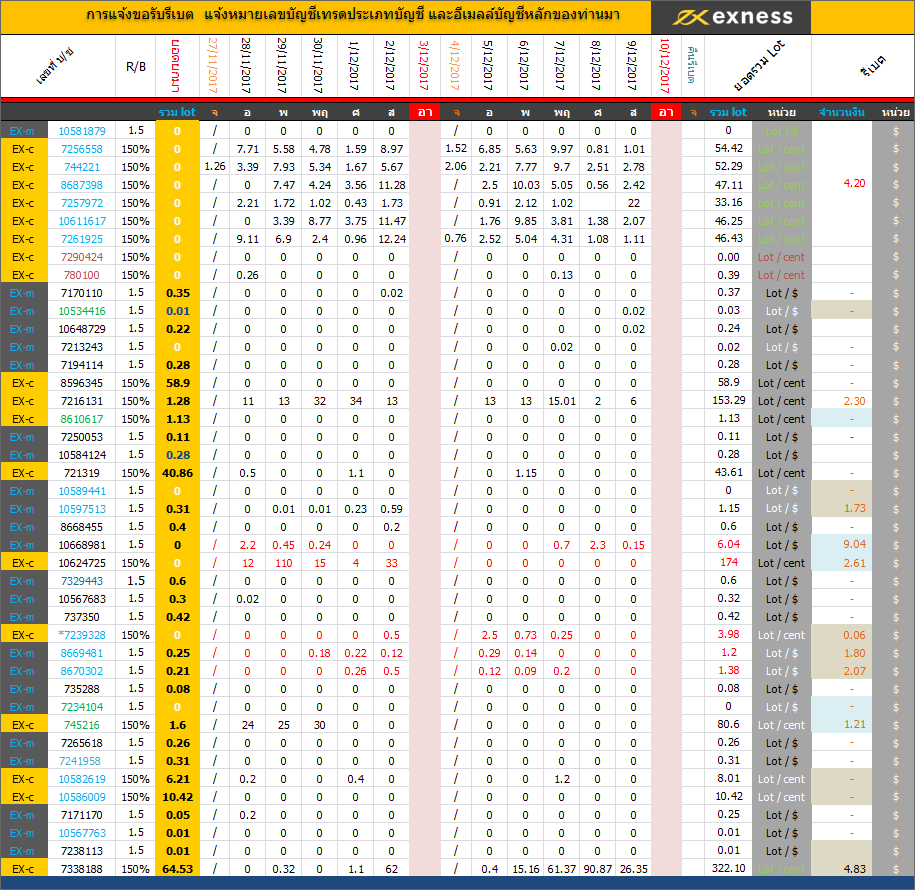
Task: Click account 7338188 in the last row
Action: coord(81,869)
